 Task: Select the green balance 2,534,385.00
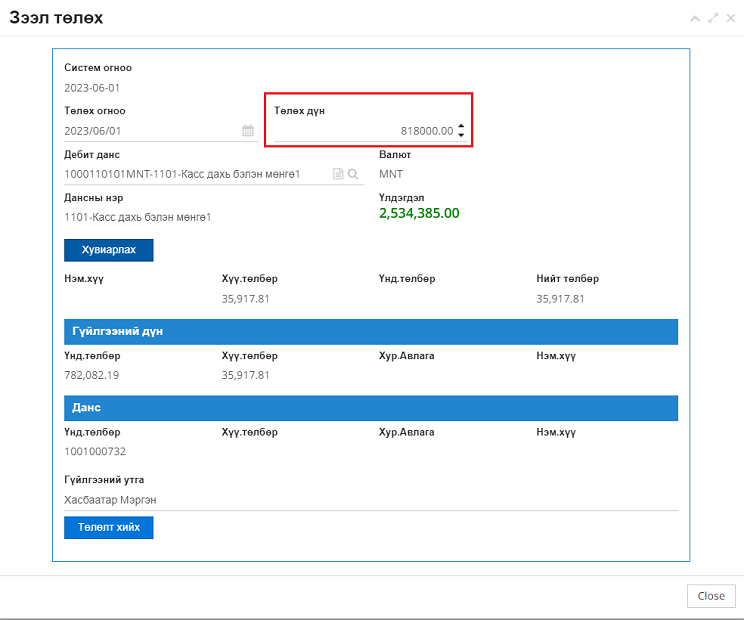tap(419, 213)
